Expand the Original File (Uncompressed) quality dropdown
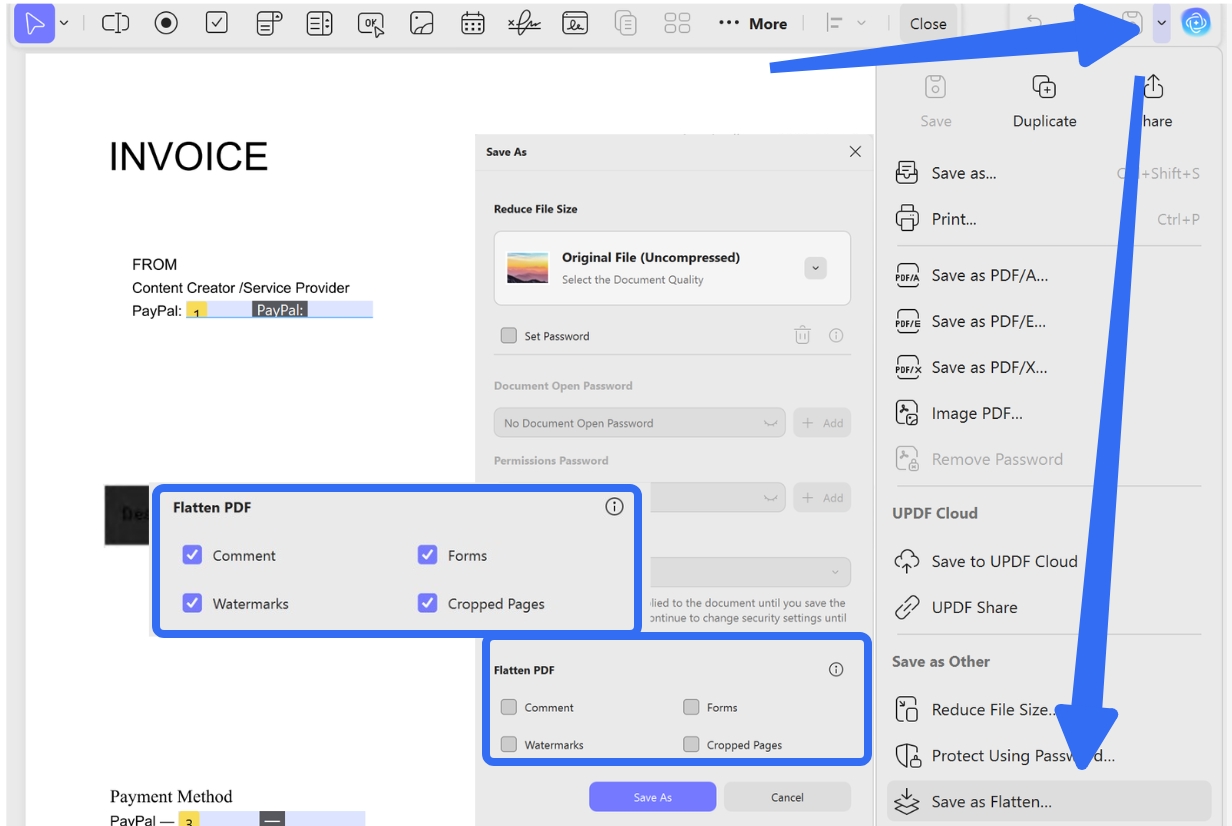 pyautogui.click(x=815, y=268)
